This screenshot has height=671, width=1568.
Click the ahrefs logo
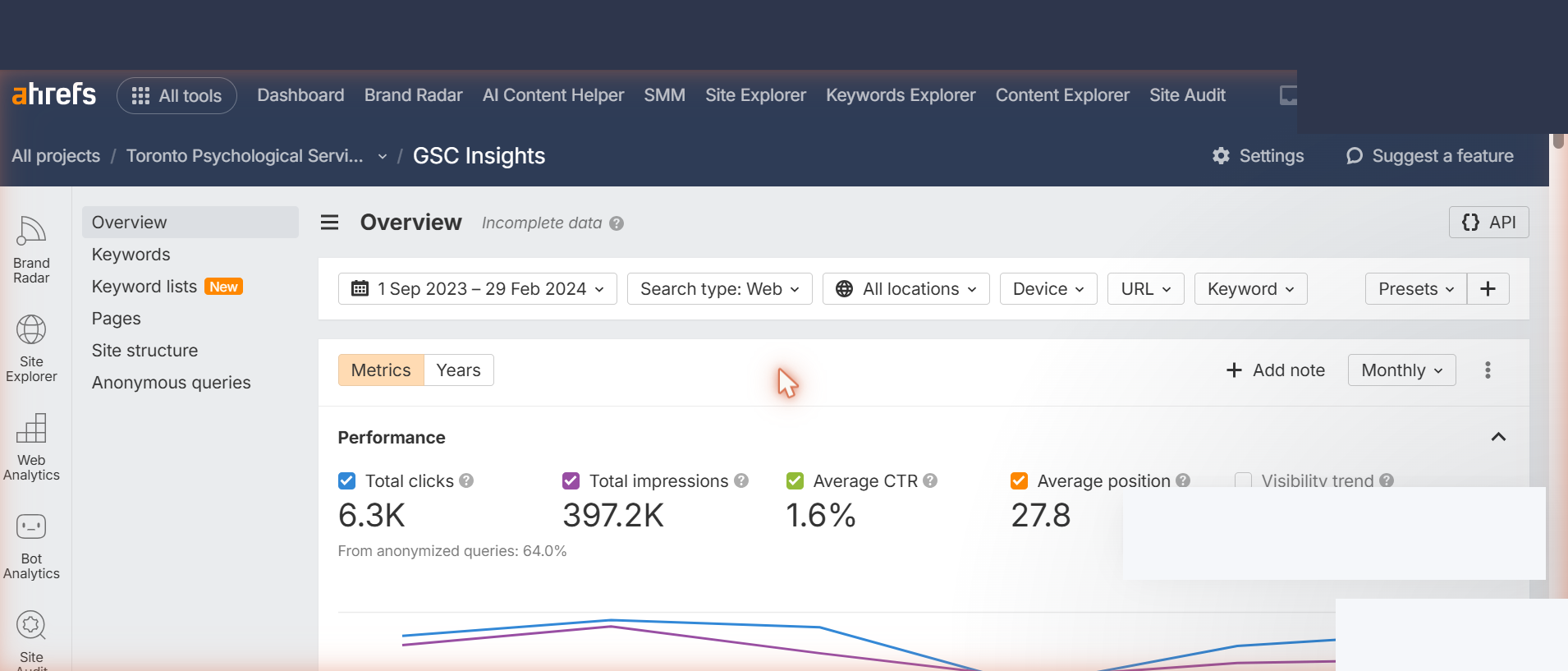[54, 94]
